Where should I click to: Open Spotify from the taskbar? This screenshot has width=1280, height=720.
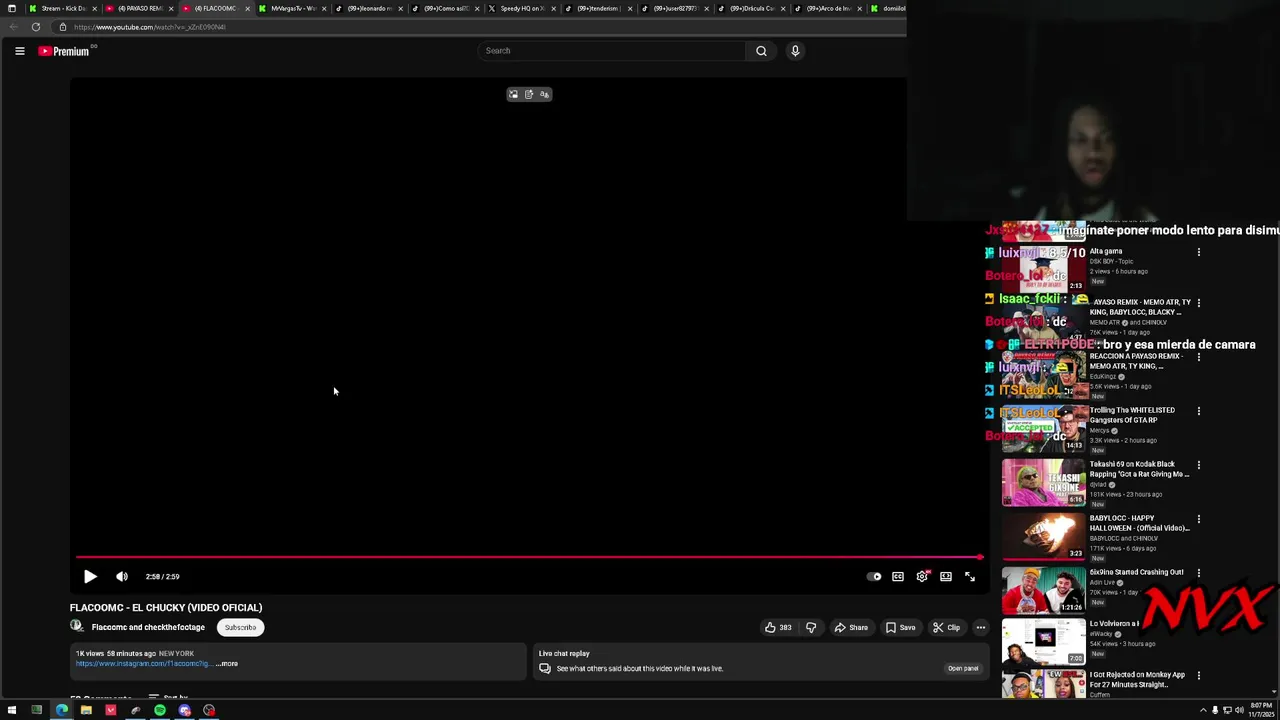160,710
